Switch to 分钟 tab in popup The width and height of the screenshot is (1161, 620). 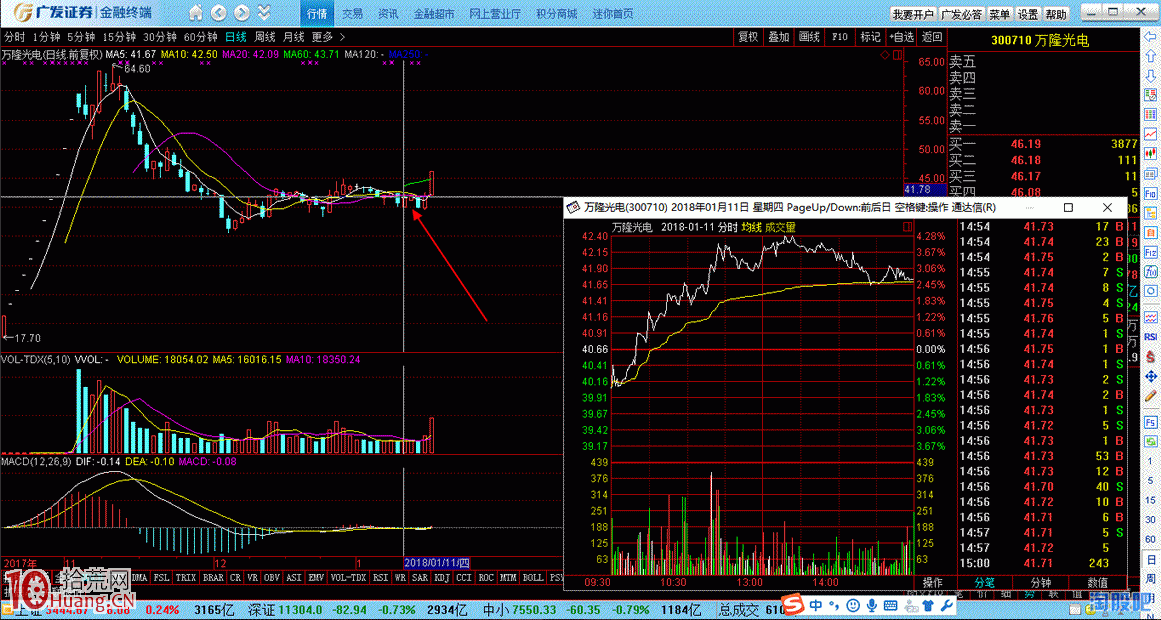tap(1041, 582)
